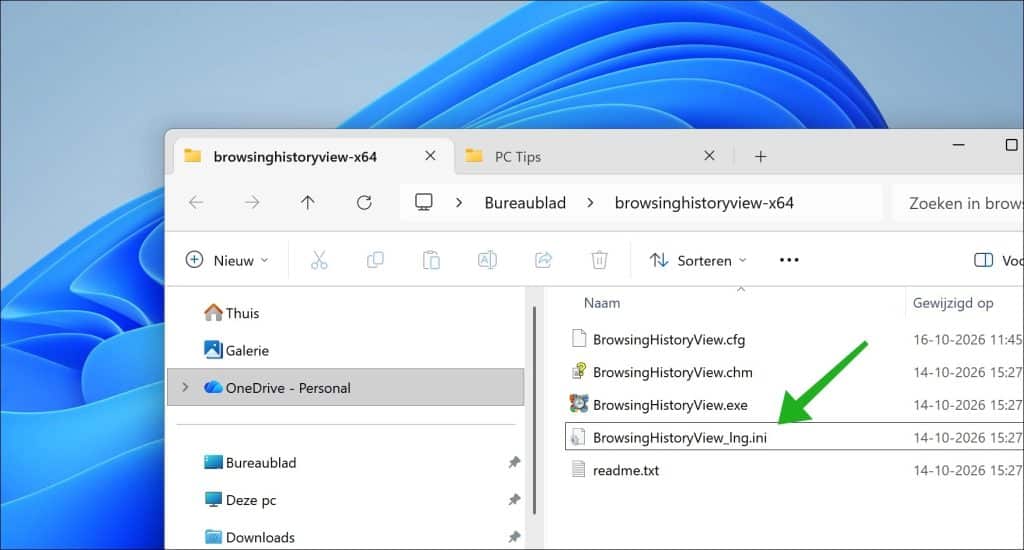Click the BrowsingHistoryView.cfg file icon
The width and height of the screenshot is (1024, 550).
pos(579,338)
